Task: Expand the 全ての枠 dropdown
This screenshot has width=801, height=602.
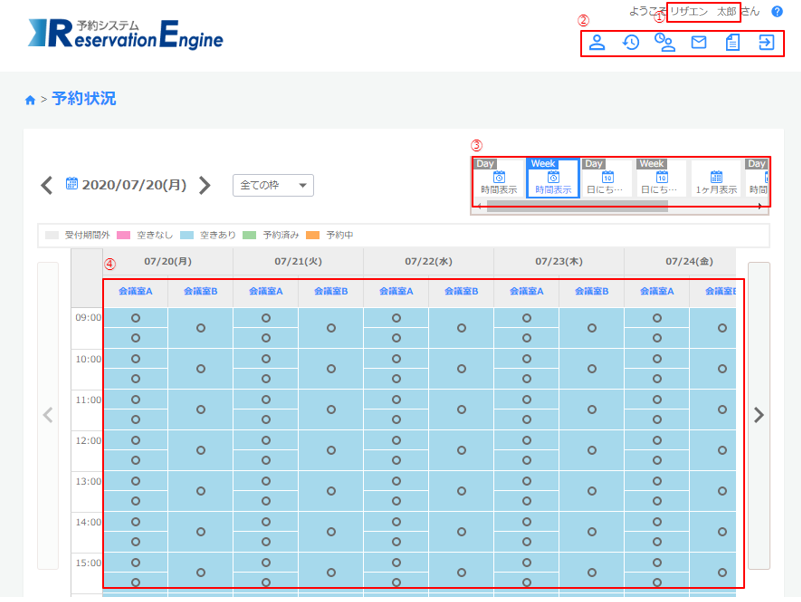Action: [273, 185]
